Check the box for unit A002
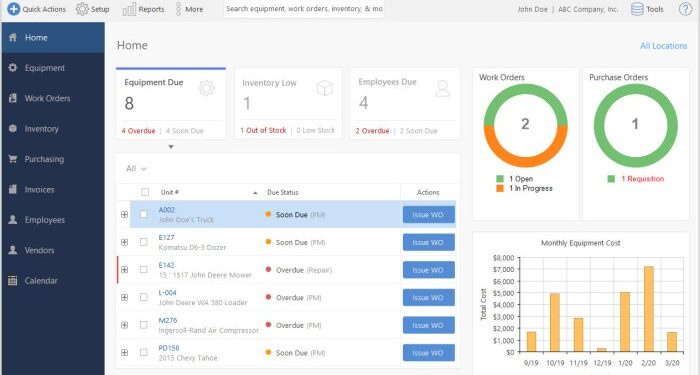 (143, 214)
